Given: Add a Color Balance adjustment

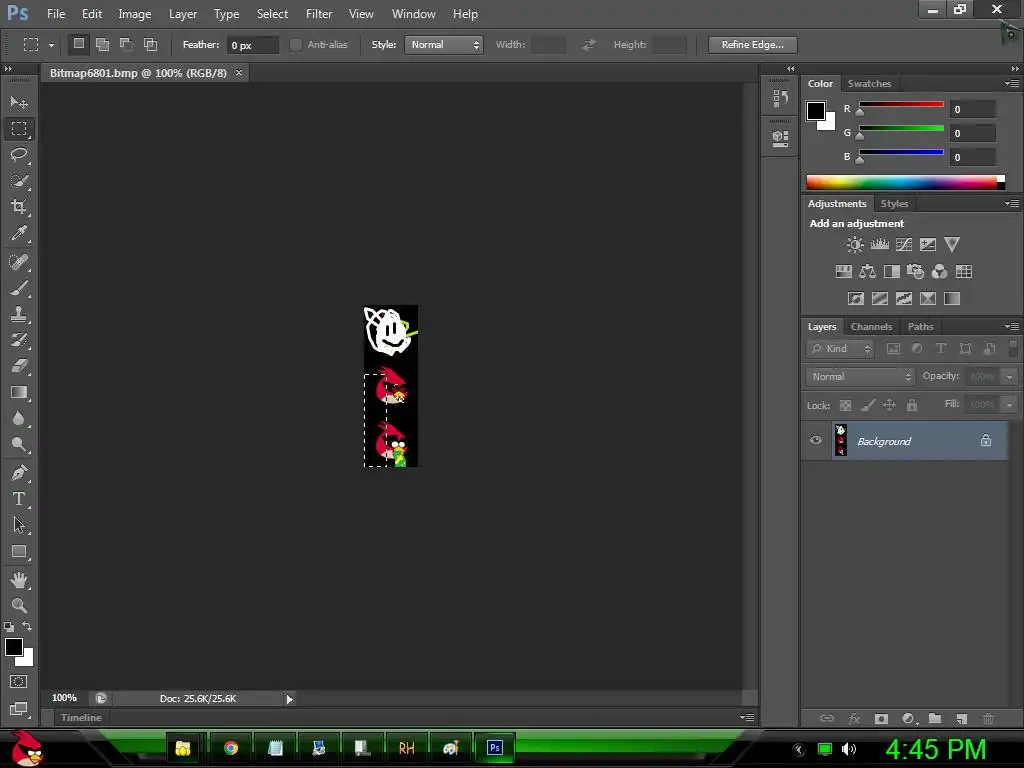Looking at the screenshot, I should point(867,272).
